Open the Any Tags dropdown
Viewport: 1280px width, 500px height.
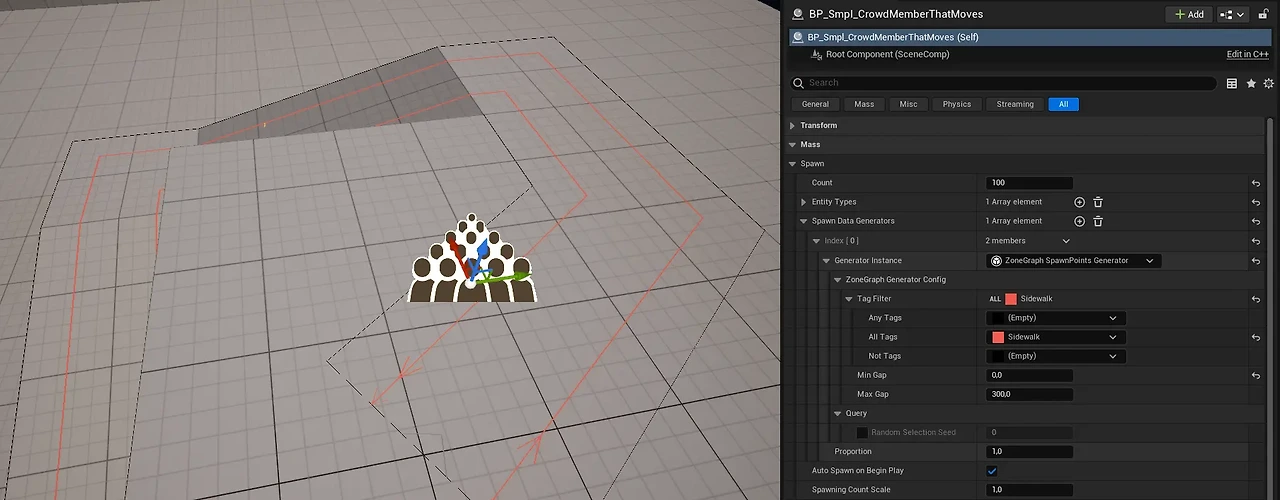pos(1056,318)
